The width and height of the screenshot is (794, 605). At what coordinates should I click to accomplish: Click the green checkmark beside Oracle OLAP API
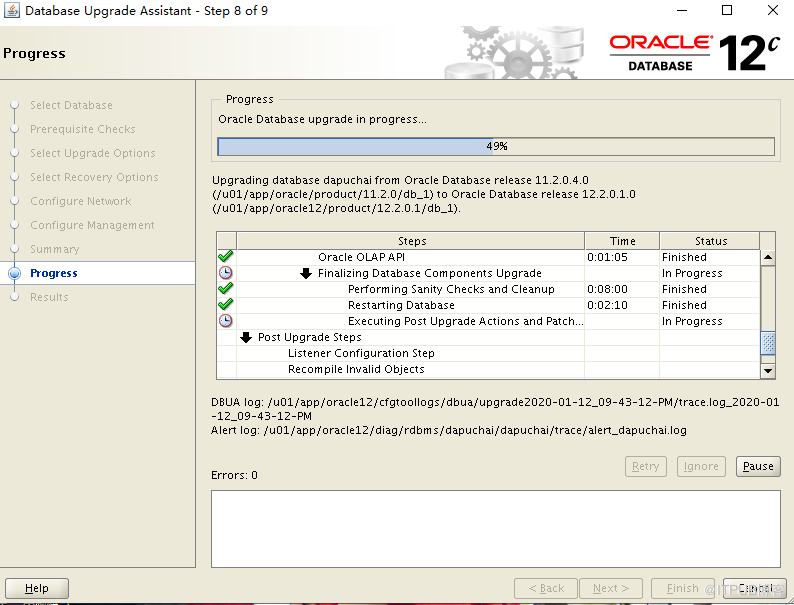(x=226, y=257)
